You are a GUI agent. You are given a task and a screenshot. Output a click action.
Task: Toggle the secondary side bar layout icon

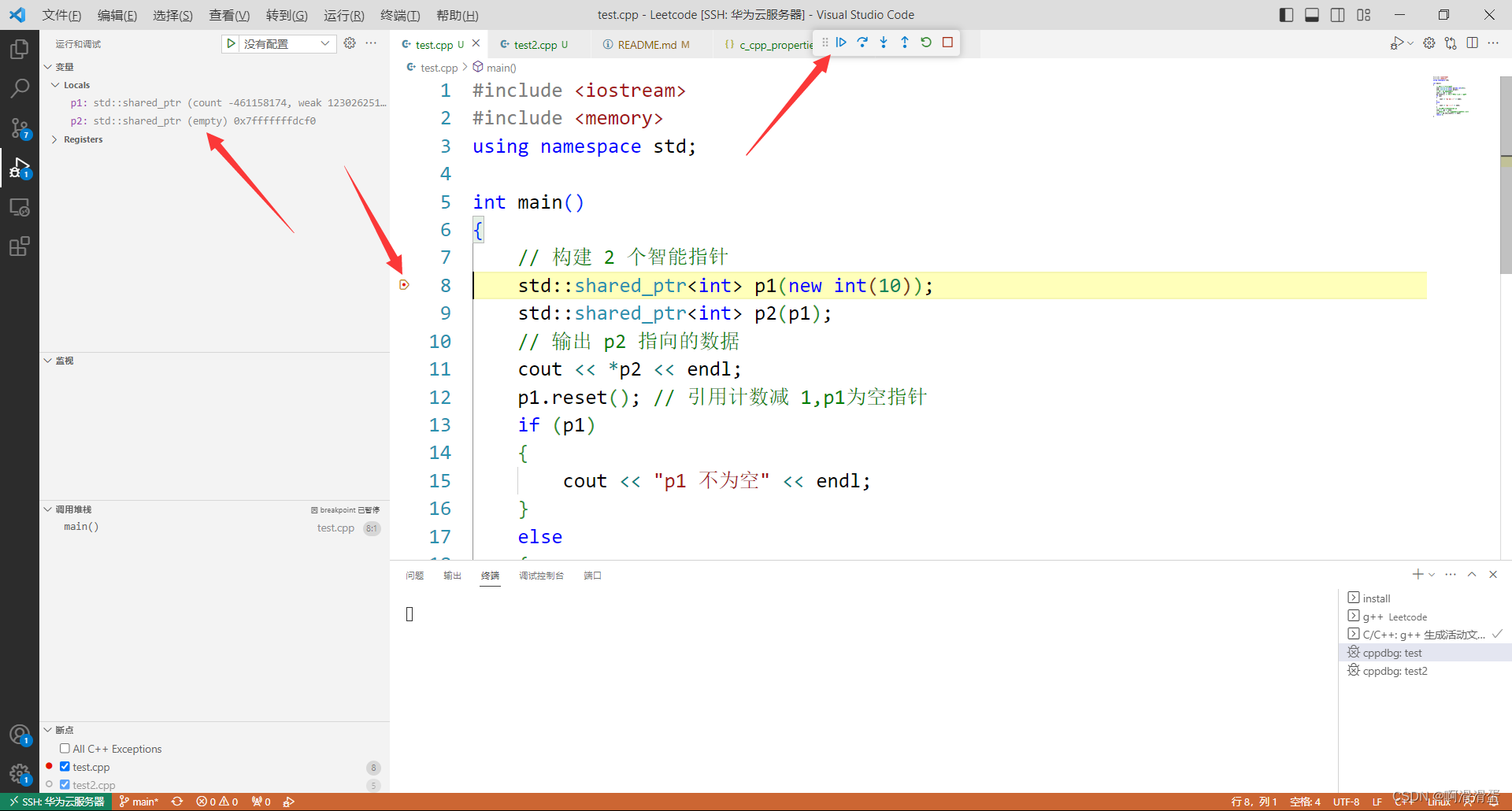[1337, 15]
